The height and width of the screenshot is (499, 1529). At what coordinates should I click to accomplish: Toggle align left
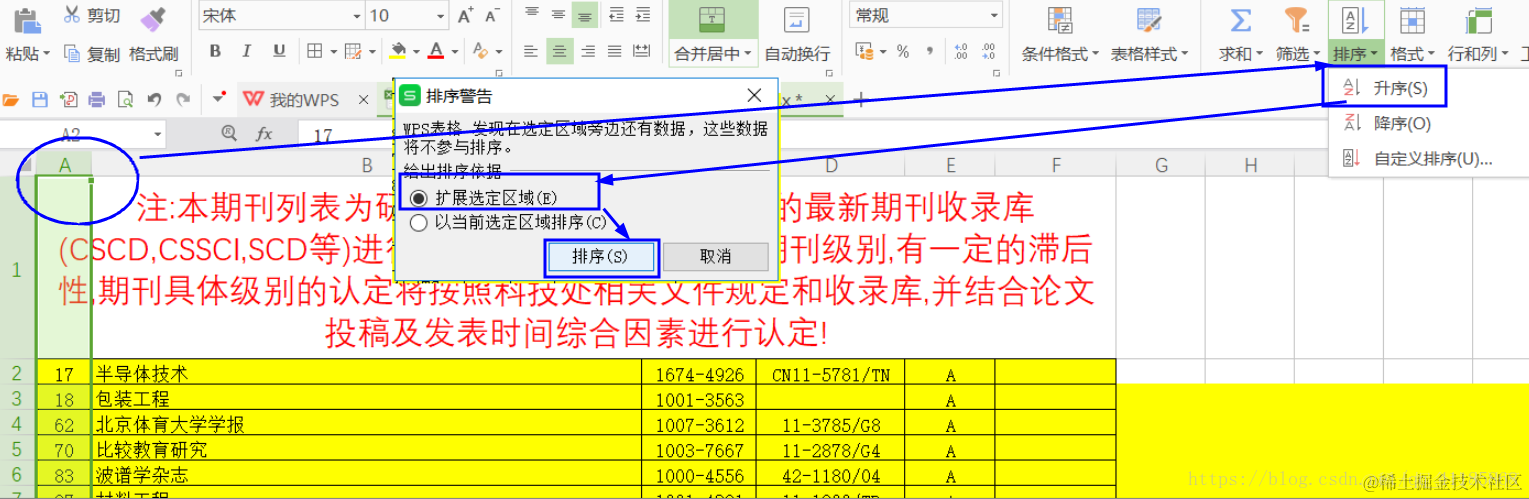pyautogui.click(x=532, y=51)
